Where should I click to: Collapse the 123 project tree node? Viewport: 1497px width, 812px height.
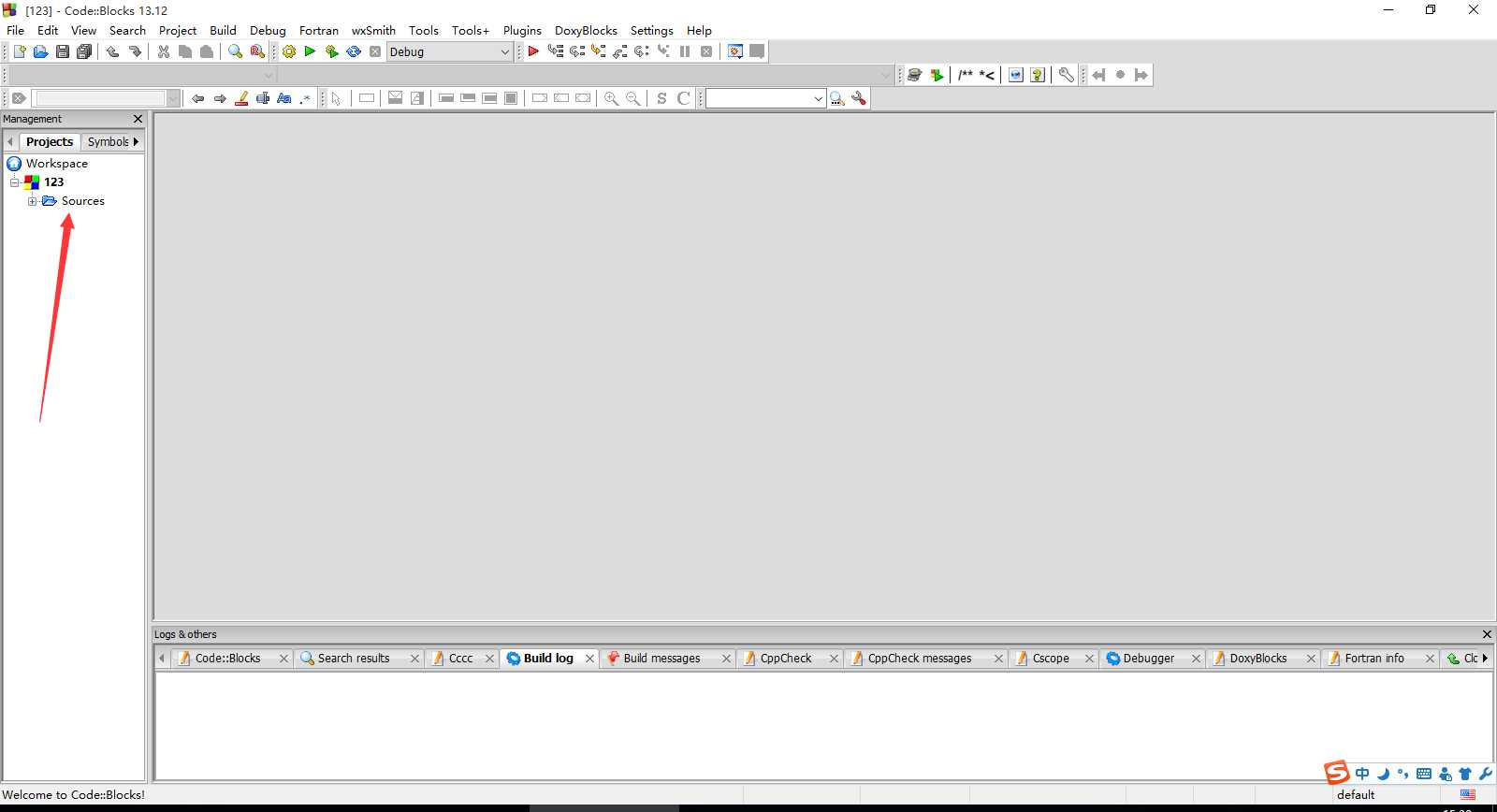(x=14, y=182)
